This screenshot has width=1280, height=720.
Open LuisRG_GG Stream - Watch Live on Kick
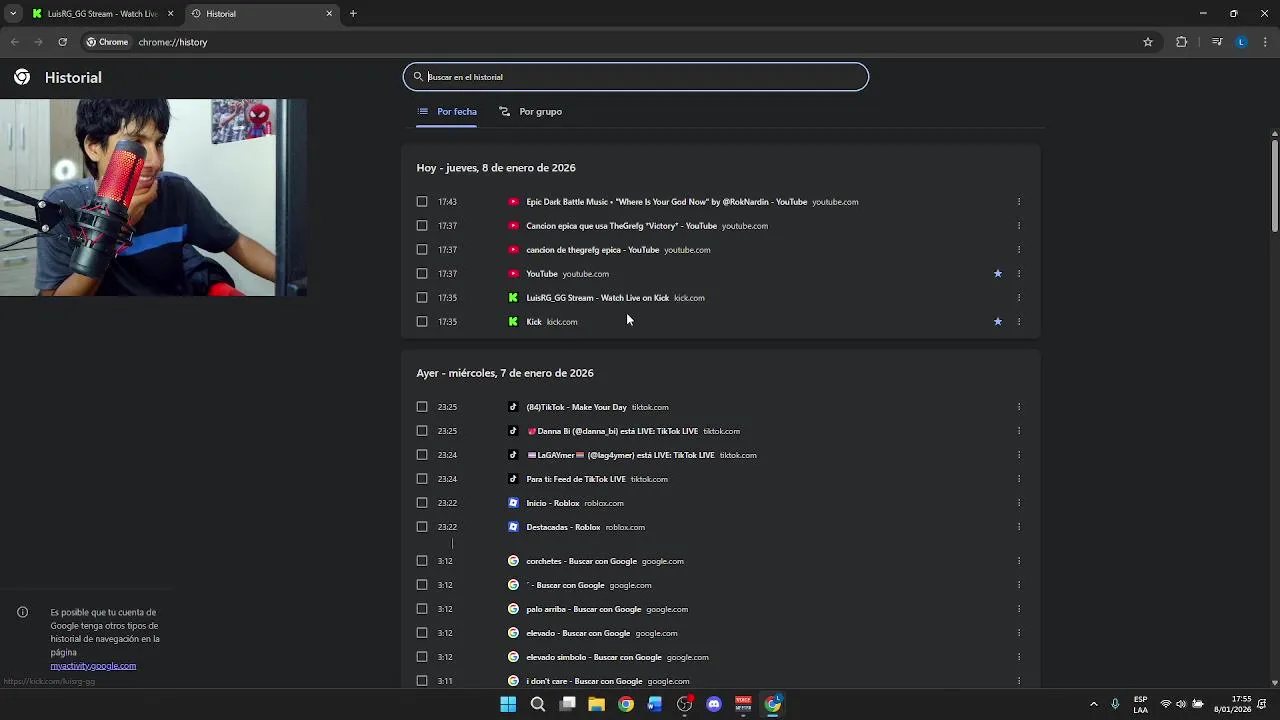pyautogui.click(x=597, y=298)
